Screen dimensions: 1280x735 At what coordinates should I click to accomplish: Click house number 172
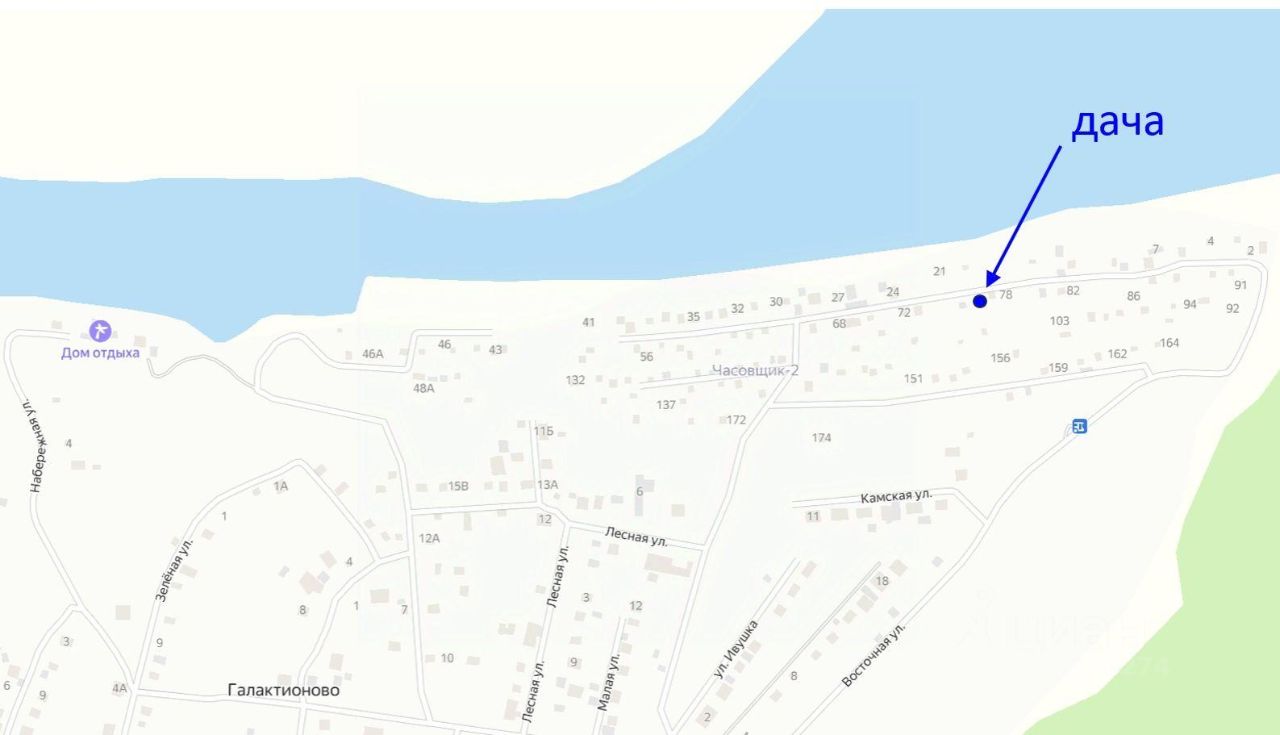click(x=737, y=420)
